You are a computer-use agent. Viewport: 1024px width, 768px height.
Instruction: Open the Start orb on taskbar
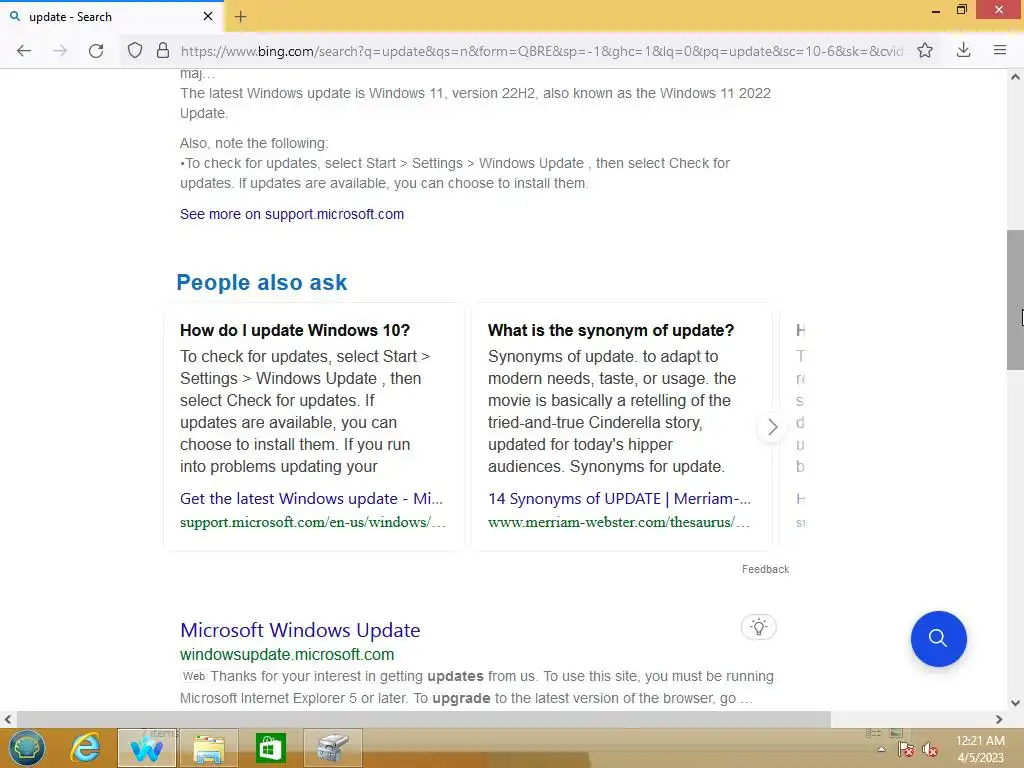[27, 748]
